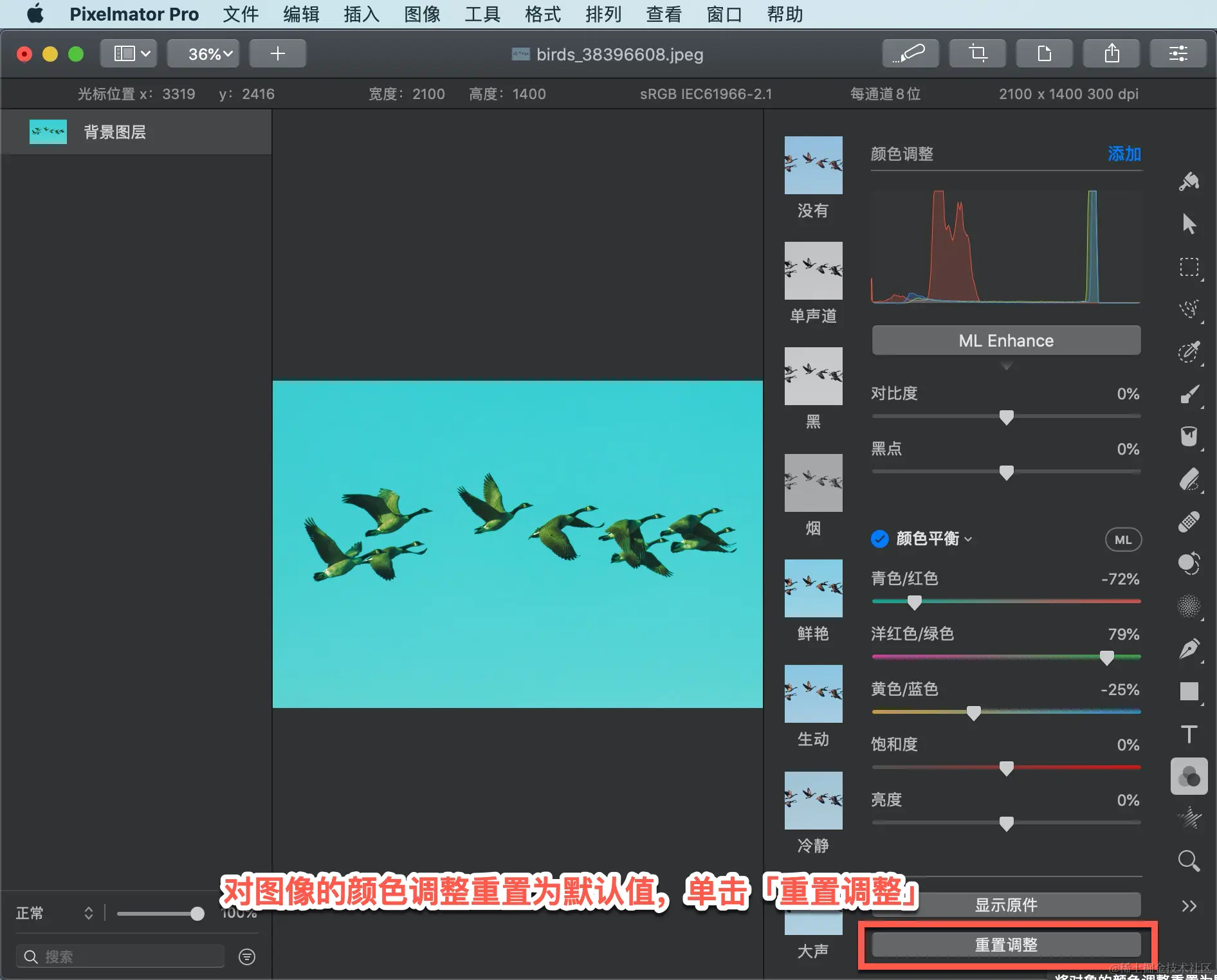
Task: Click the 黑点 slider handle
Action: point(1007,473)
